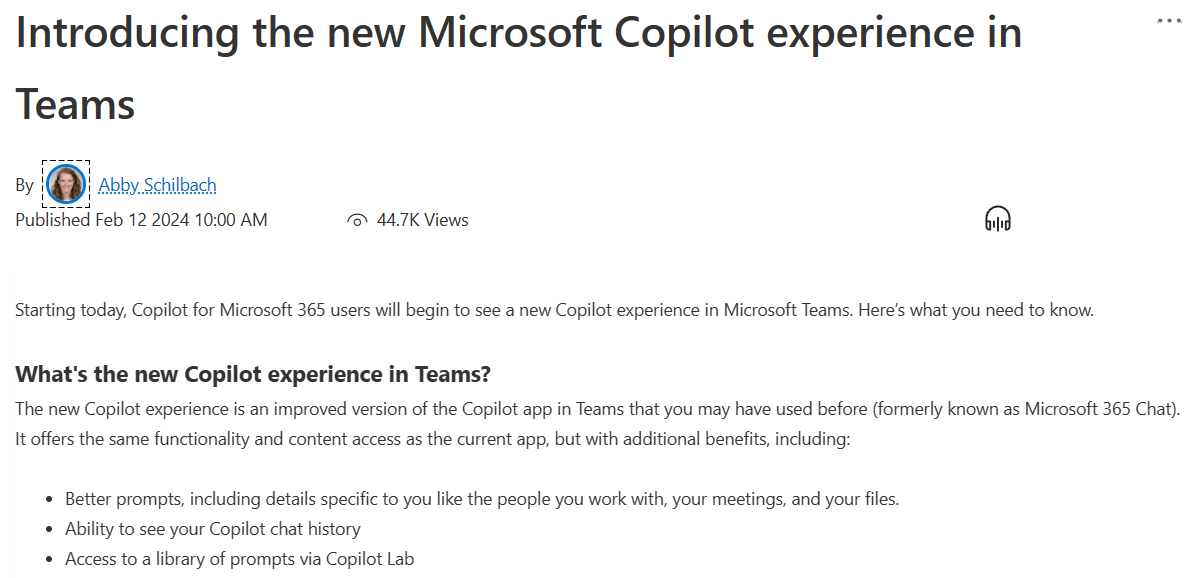Click the article title first line

click(518, 33)
